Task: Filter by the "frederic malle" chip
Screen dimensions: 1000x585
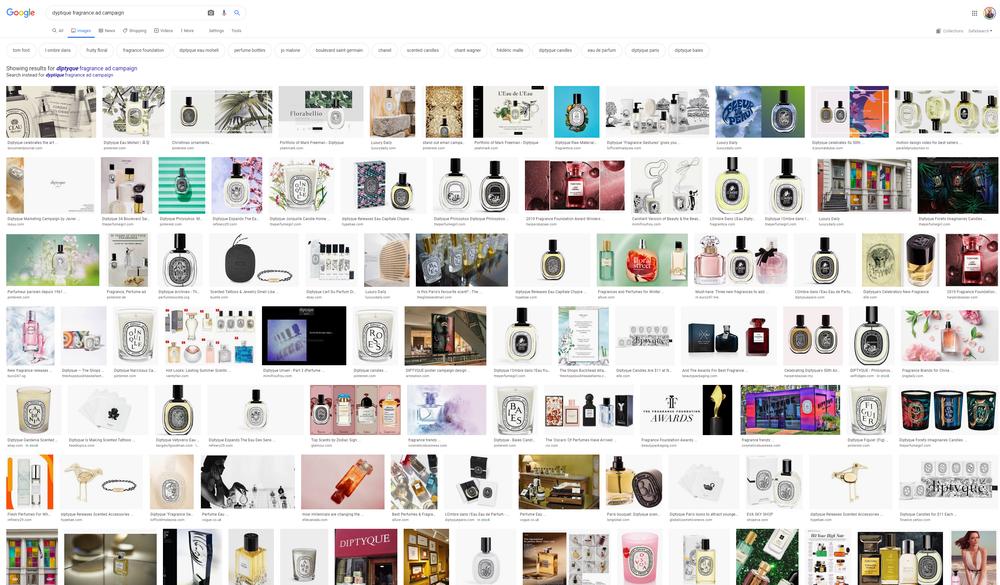Action: tap(510, 50)
